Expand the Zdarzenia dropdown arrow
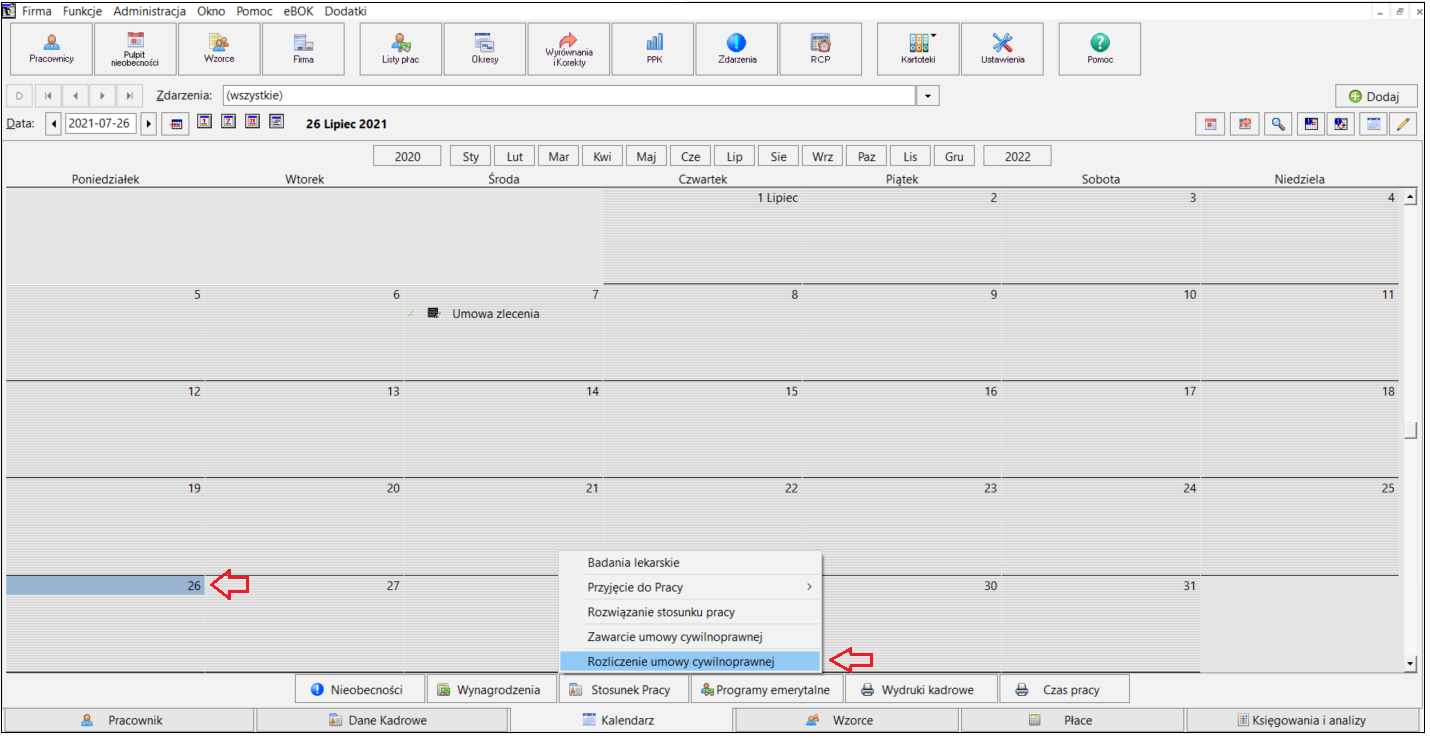Viewport: 1430px width, 742px height. tap(929, 96)
